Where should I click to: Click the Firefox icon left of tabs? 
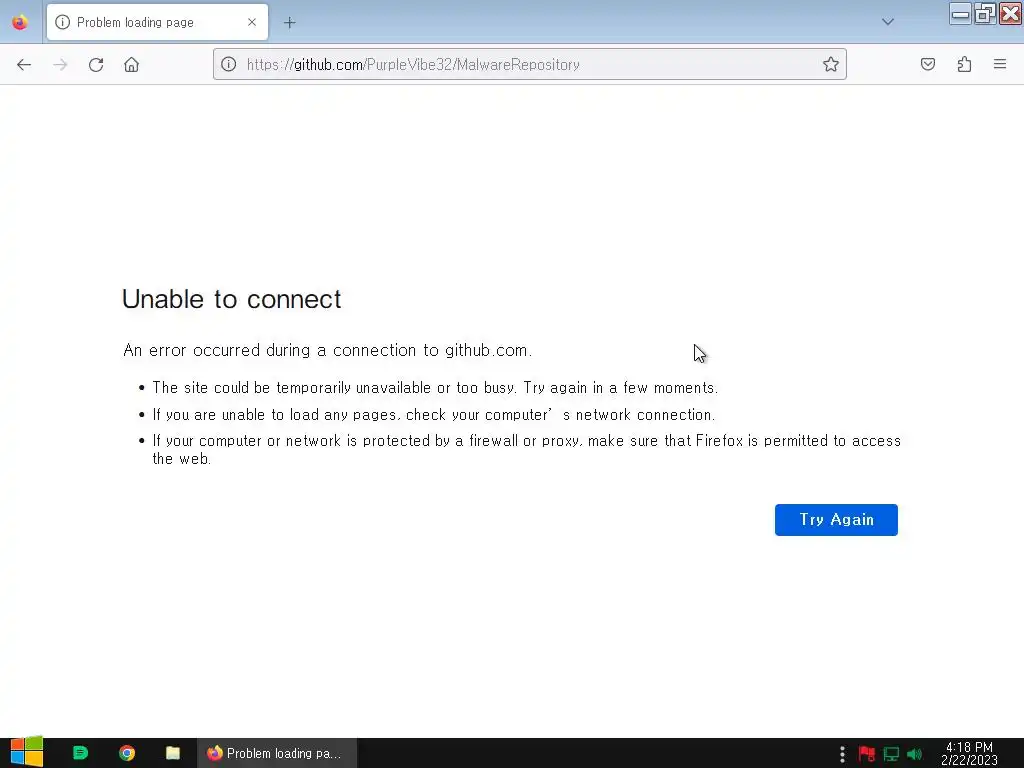[x=20, y=22]
